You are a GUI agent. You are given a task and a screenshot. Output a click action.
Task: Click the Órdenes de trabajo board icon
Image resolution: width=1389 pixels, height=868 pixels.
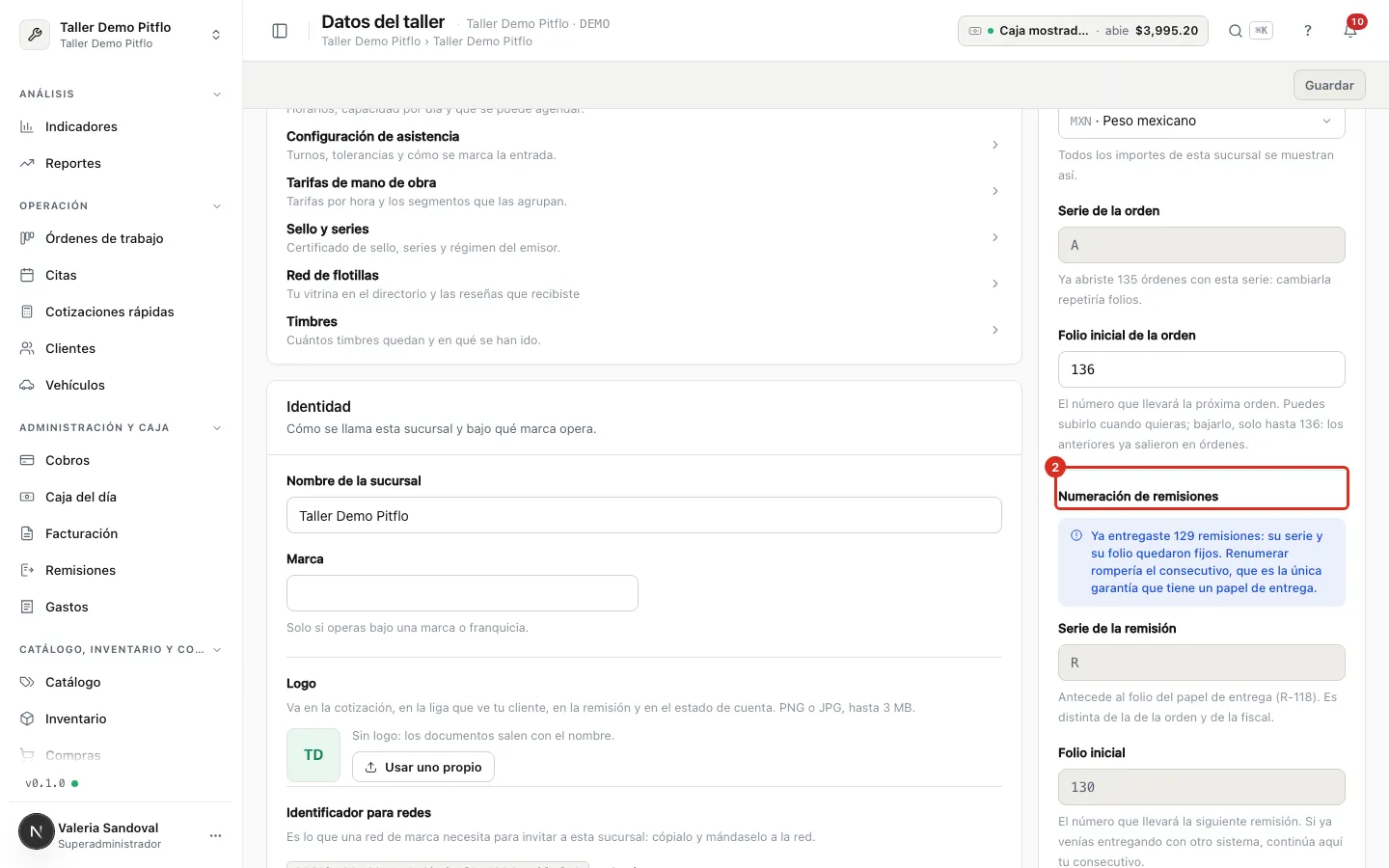27,238
